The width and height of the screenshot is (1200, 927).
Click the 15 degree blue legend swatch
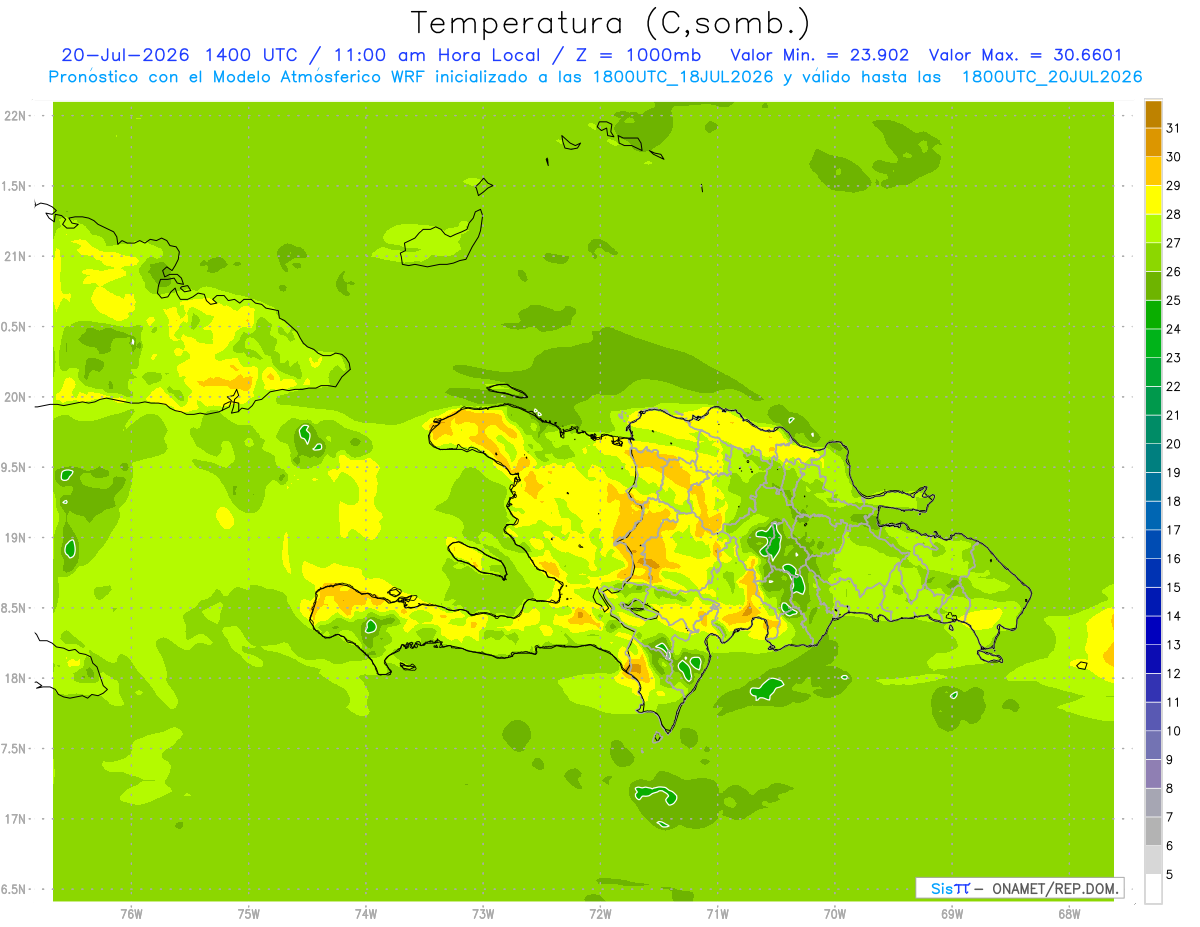(x=1153, y=573)
